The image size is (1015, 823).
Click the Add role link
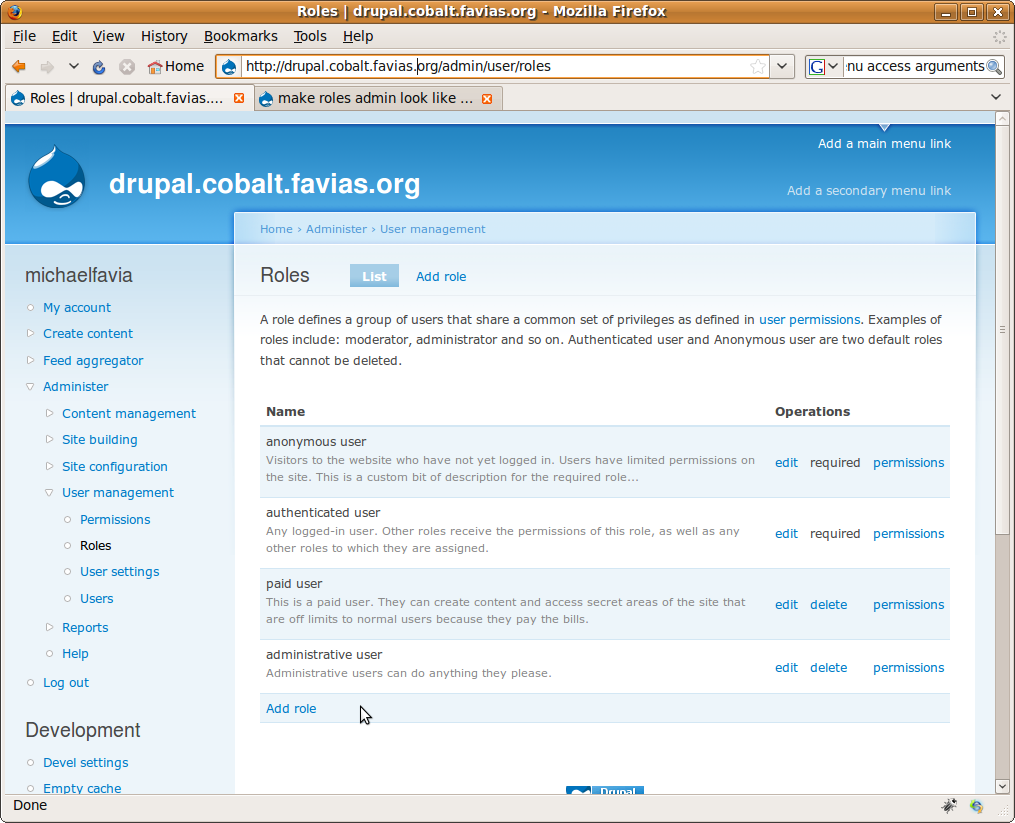coord(290,708)
